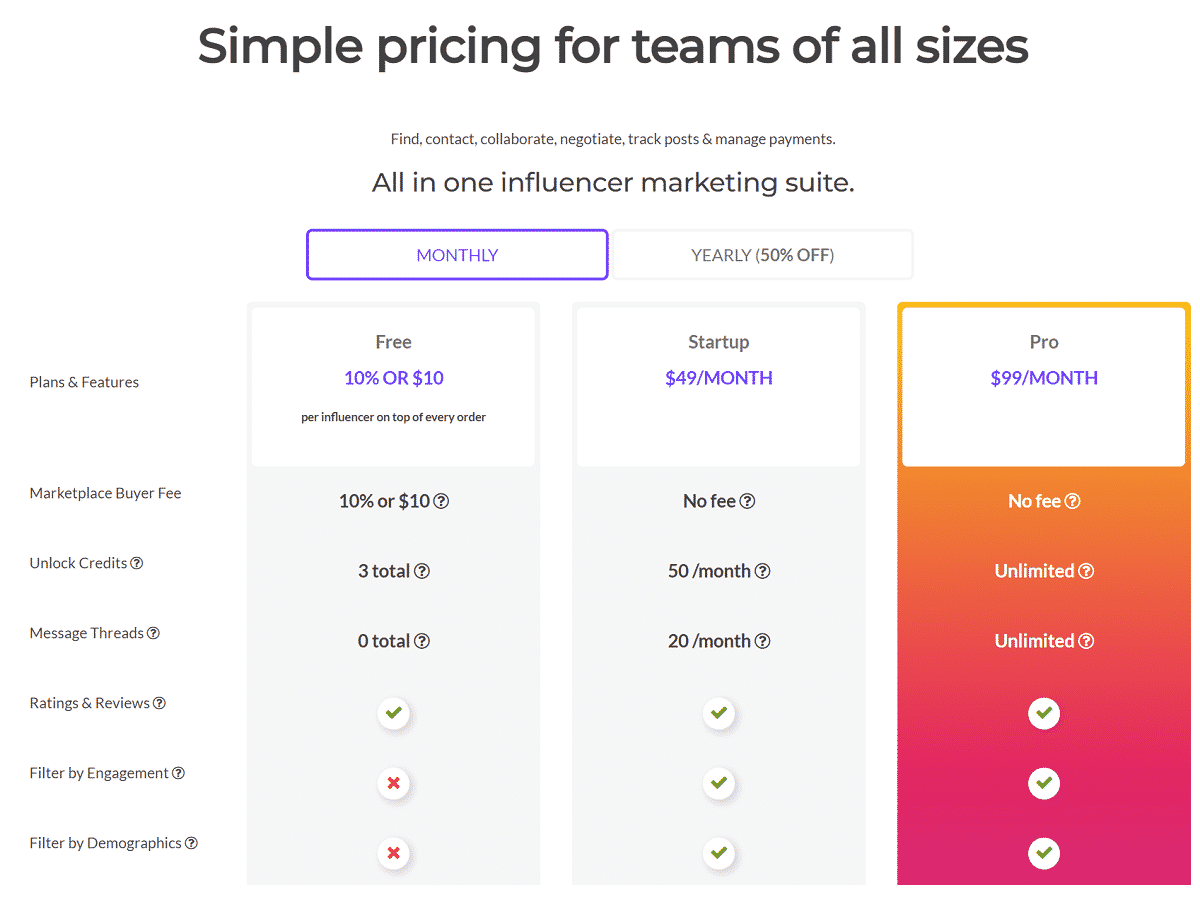
Task: Click help icon beside Pro's Unlimited unlock credits
Action: [x=1086, y=571]
